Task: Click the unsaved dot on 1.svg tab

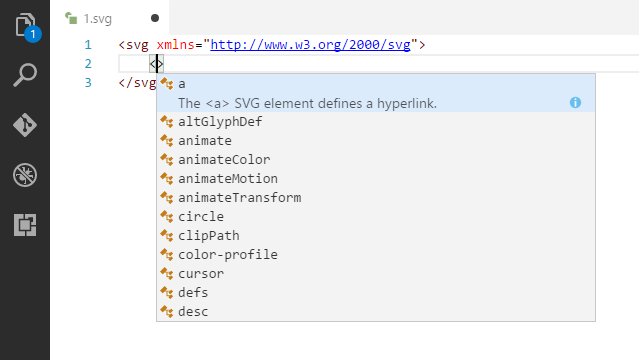Action: click(x=155, y=18)
